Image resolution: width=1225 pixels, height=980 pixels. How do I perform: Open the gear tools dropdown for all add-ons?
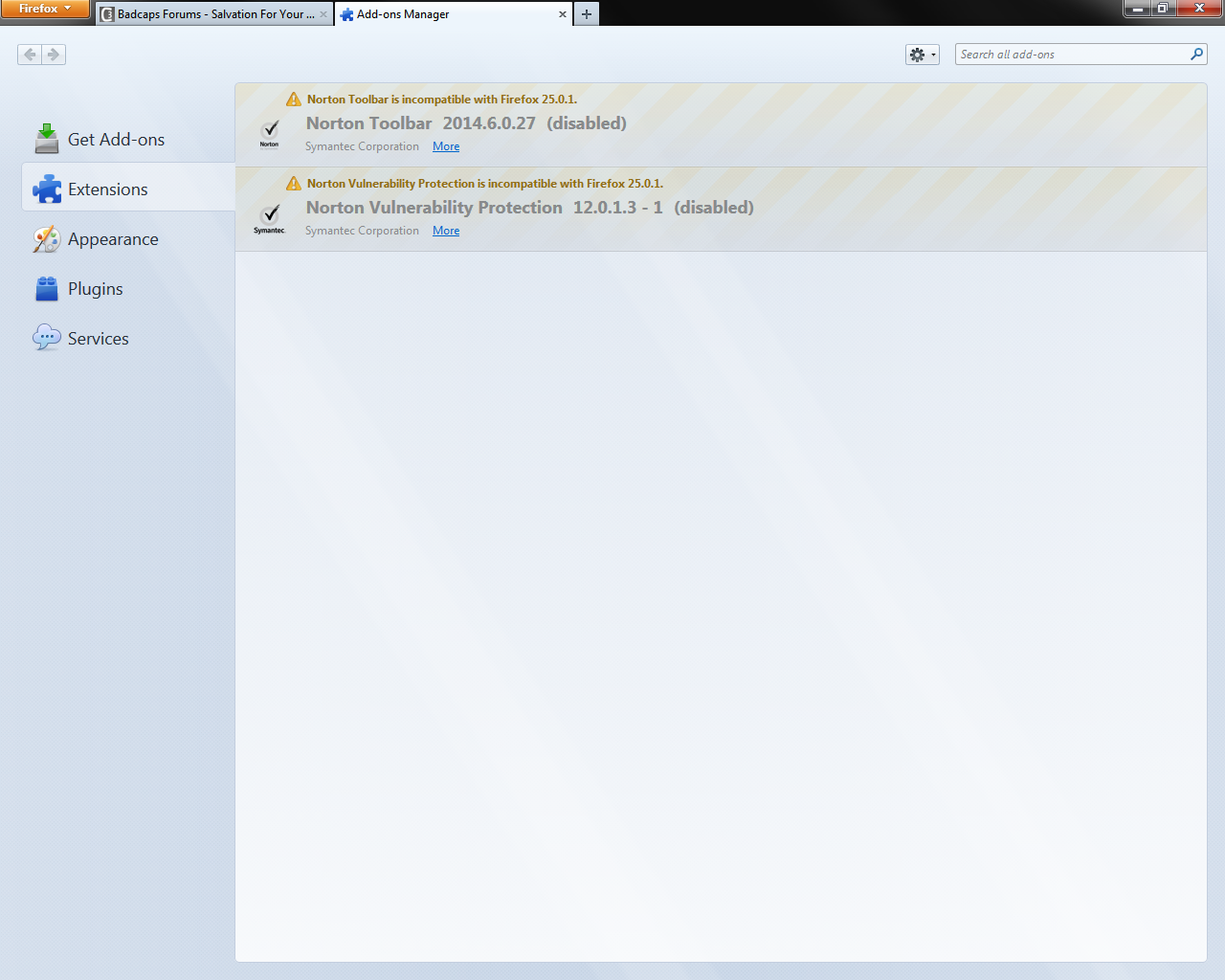[923, 55]
